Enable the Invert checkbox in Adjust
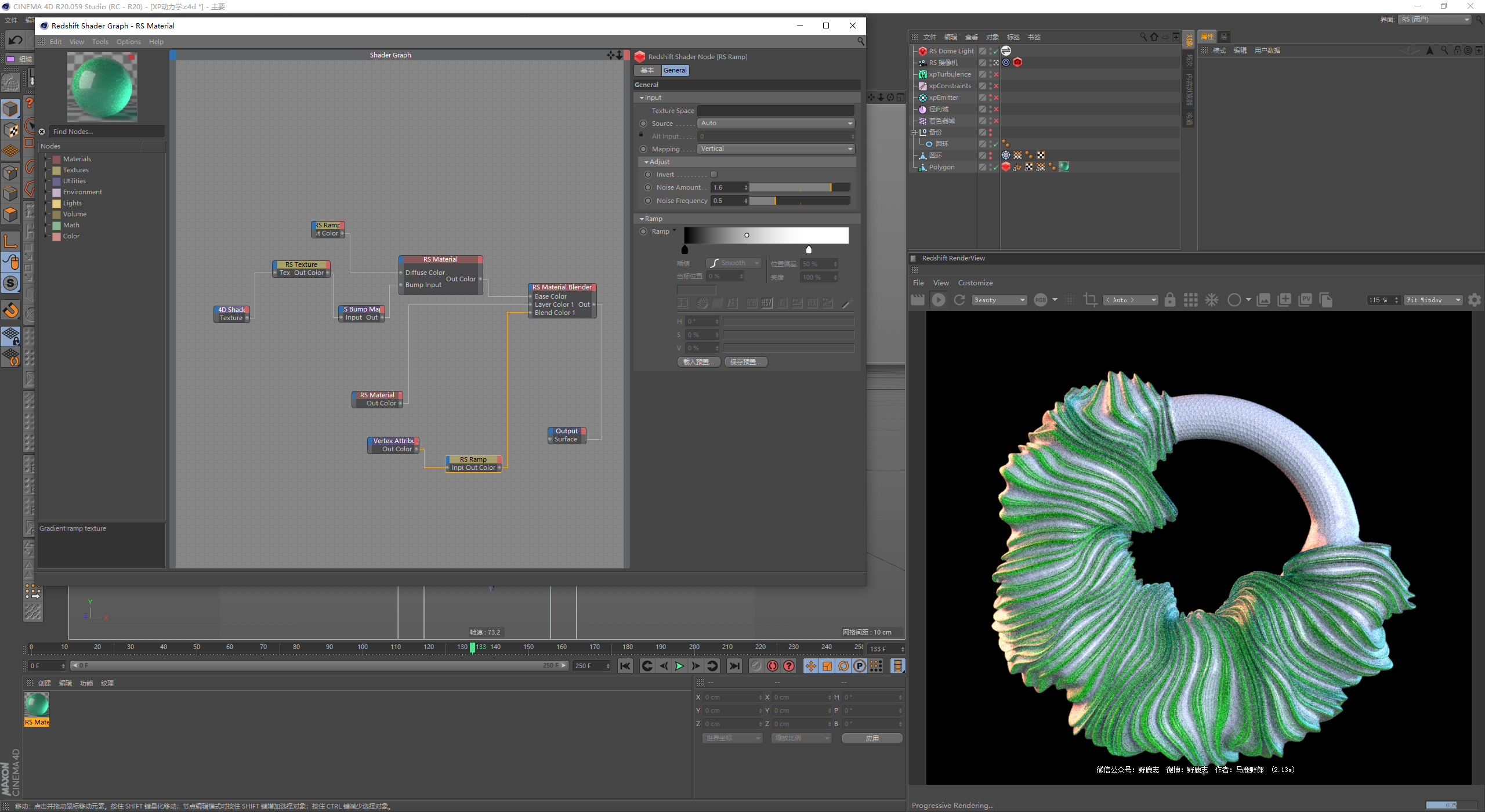The width and height of the screenshot is (1485, 812). click(714, 175)
